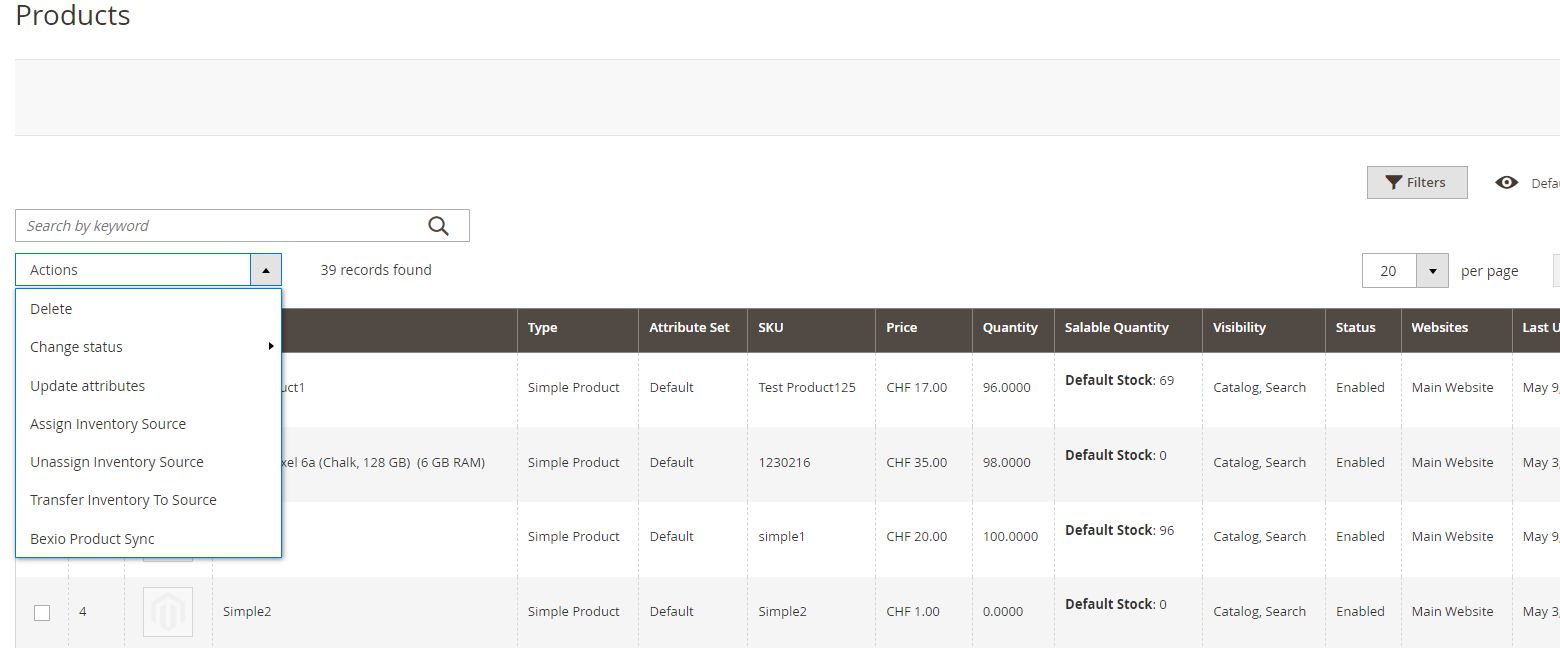
Task: Open the per page count dropdown
Action: coord(1432,271)
